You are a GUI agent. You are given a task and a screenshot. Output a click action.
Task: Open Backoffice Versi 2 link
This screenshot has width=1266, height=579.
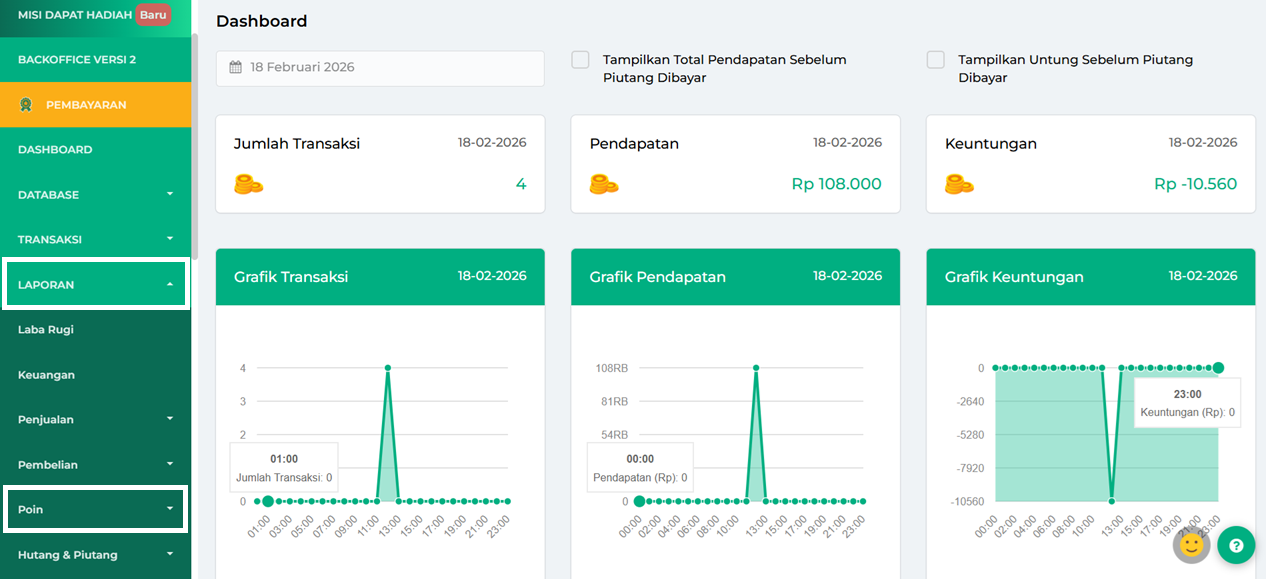tap(77, 60)
